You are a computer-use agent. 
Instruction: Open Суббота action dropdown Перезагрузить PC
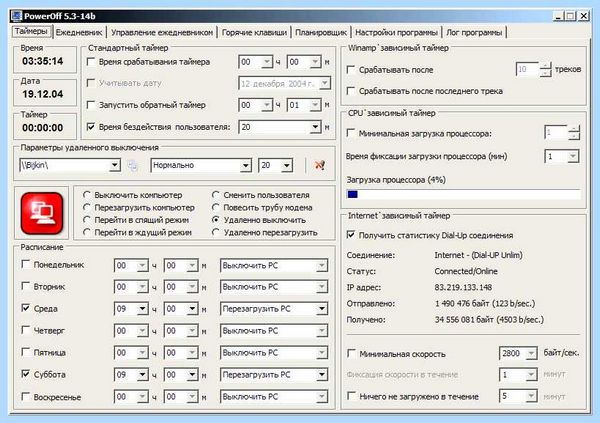pos(322,375)
